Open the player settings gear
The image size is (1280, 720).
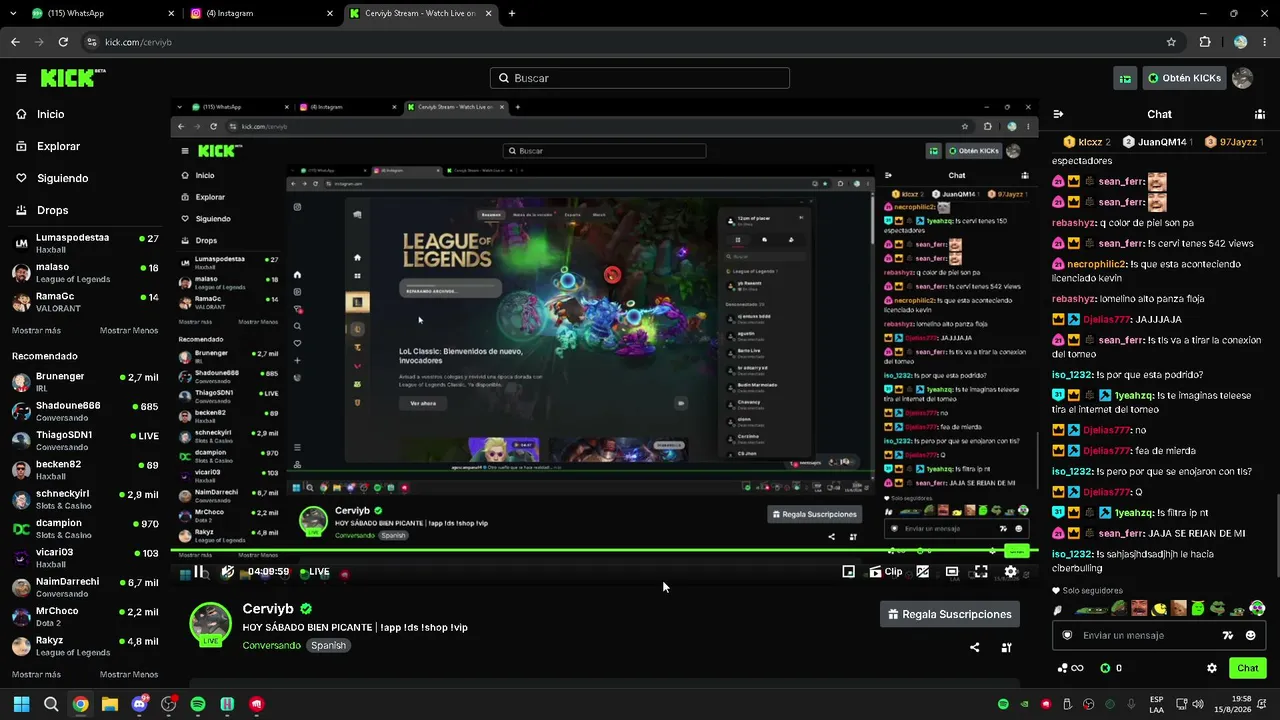pos(1011,572)
